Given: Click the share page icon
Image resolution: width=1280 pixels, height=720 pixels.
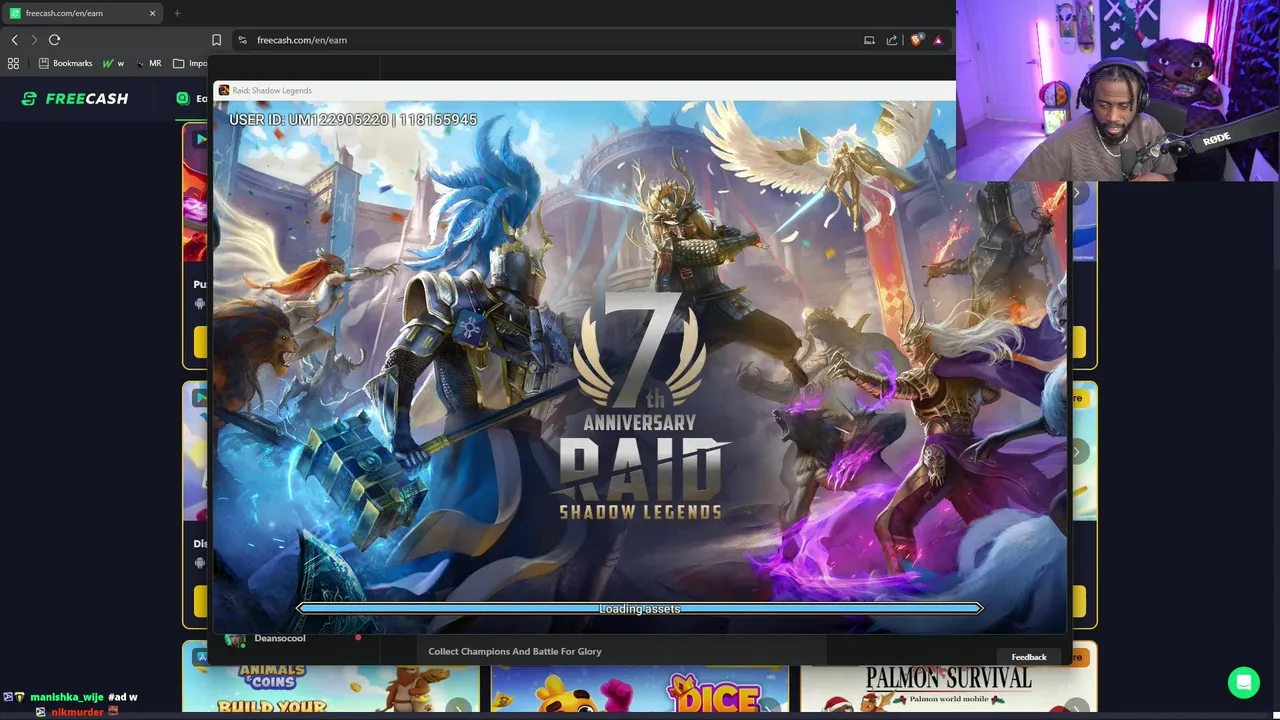Looking at the screenshot, I should (x=892, y=40).
